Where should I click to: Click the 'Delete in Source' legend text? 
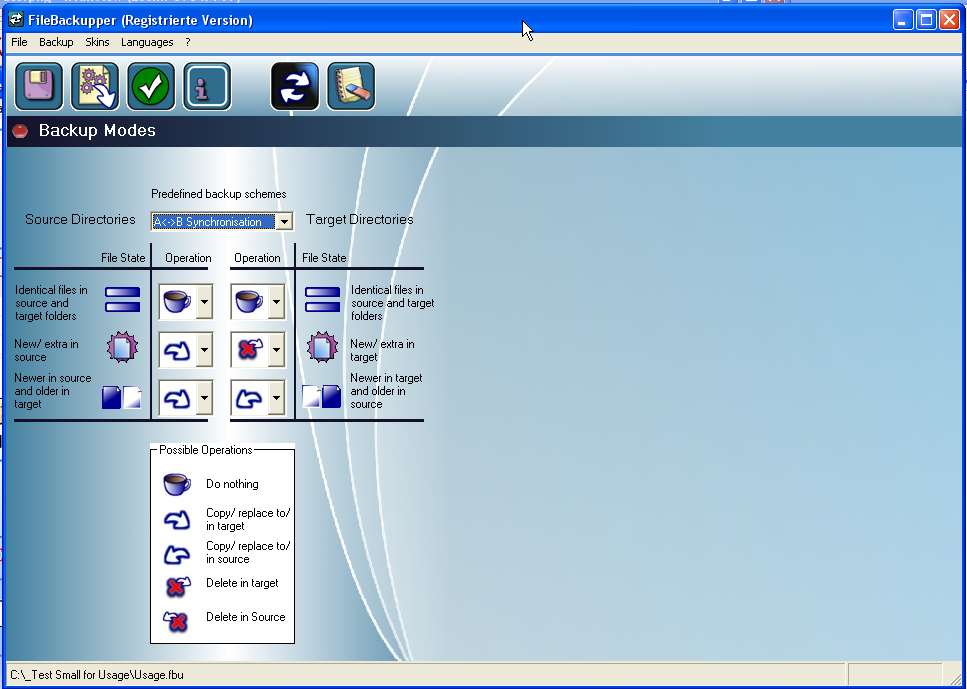(x=245, y=617)
